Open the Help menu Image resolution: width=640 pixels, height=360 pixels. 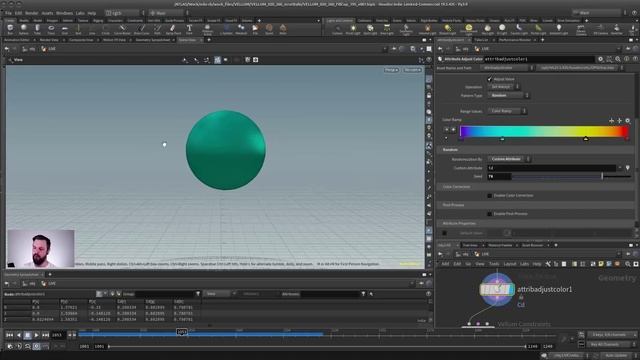pos(92,13)
